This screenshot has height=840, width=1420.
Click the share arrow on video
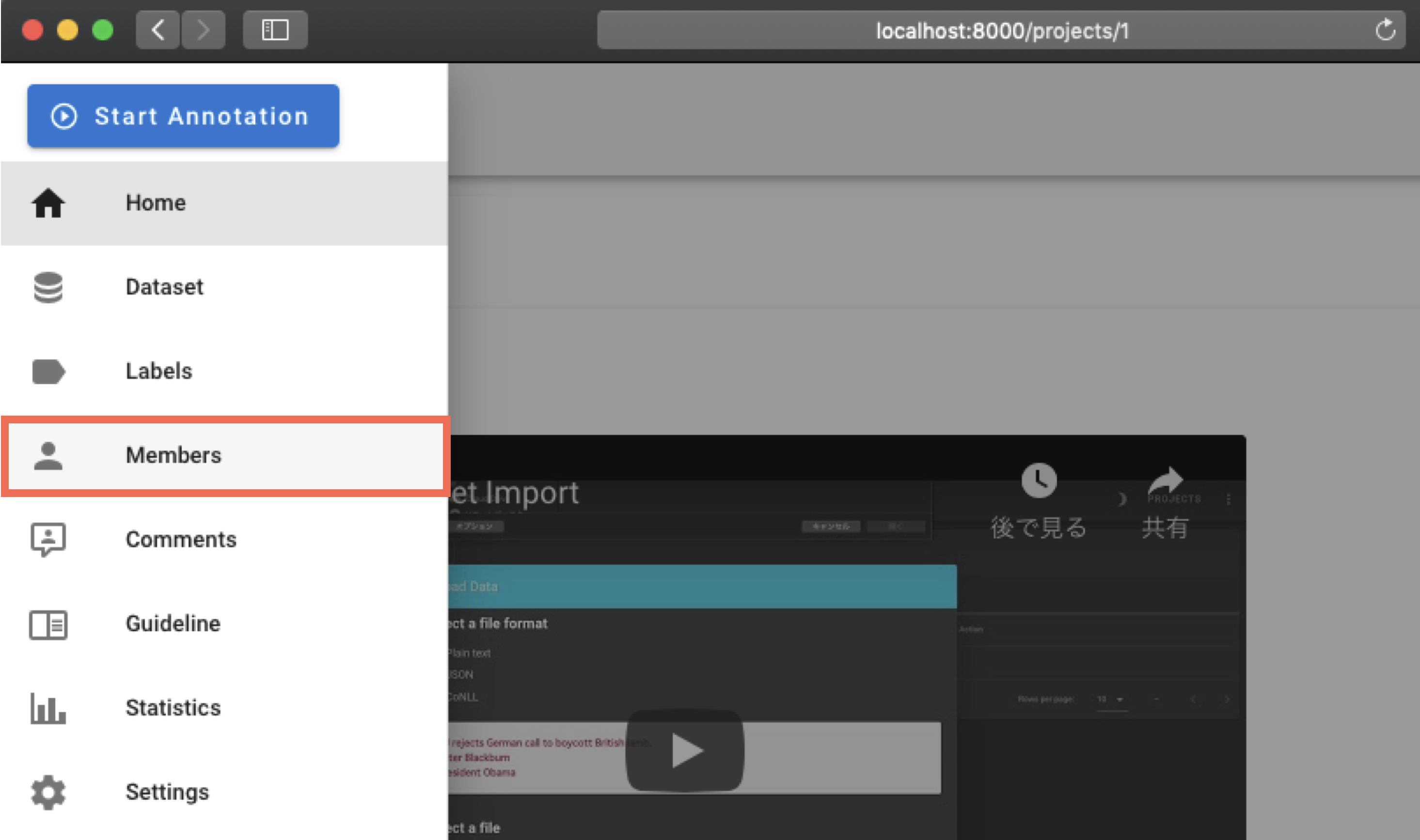(1165, 481)
